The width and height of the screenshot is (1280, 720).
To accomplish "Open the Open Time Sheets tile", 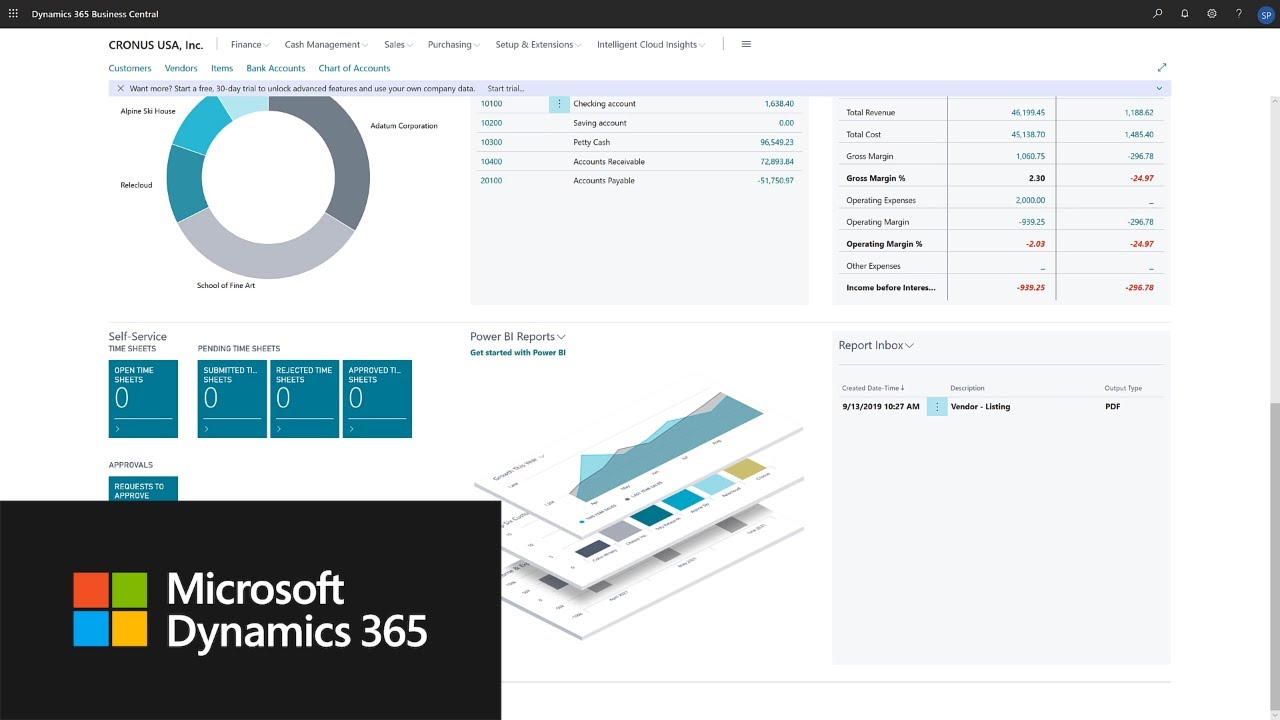I will point(143,399).
